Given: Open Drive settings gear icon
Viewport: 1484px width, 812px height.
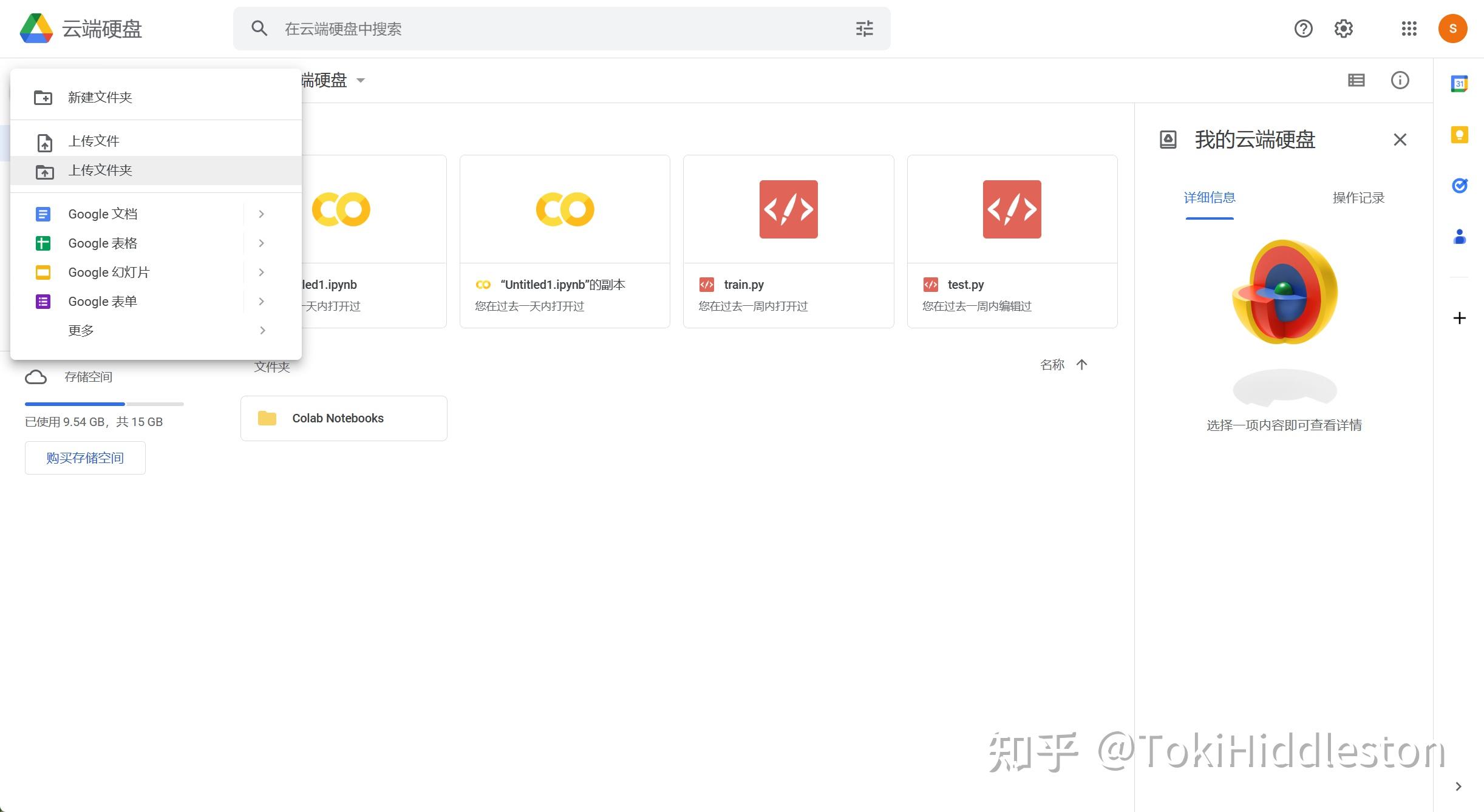Looking at the screenshot, I should pos(1344,29).
